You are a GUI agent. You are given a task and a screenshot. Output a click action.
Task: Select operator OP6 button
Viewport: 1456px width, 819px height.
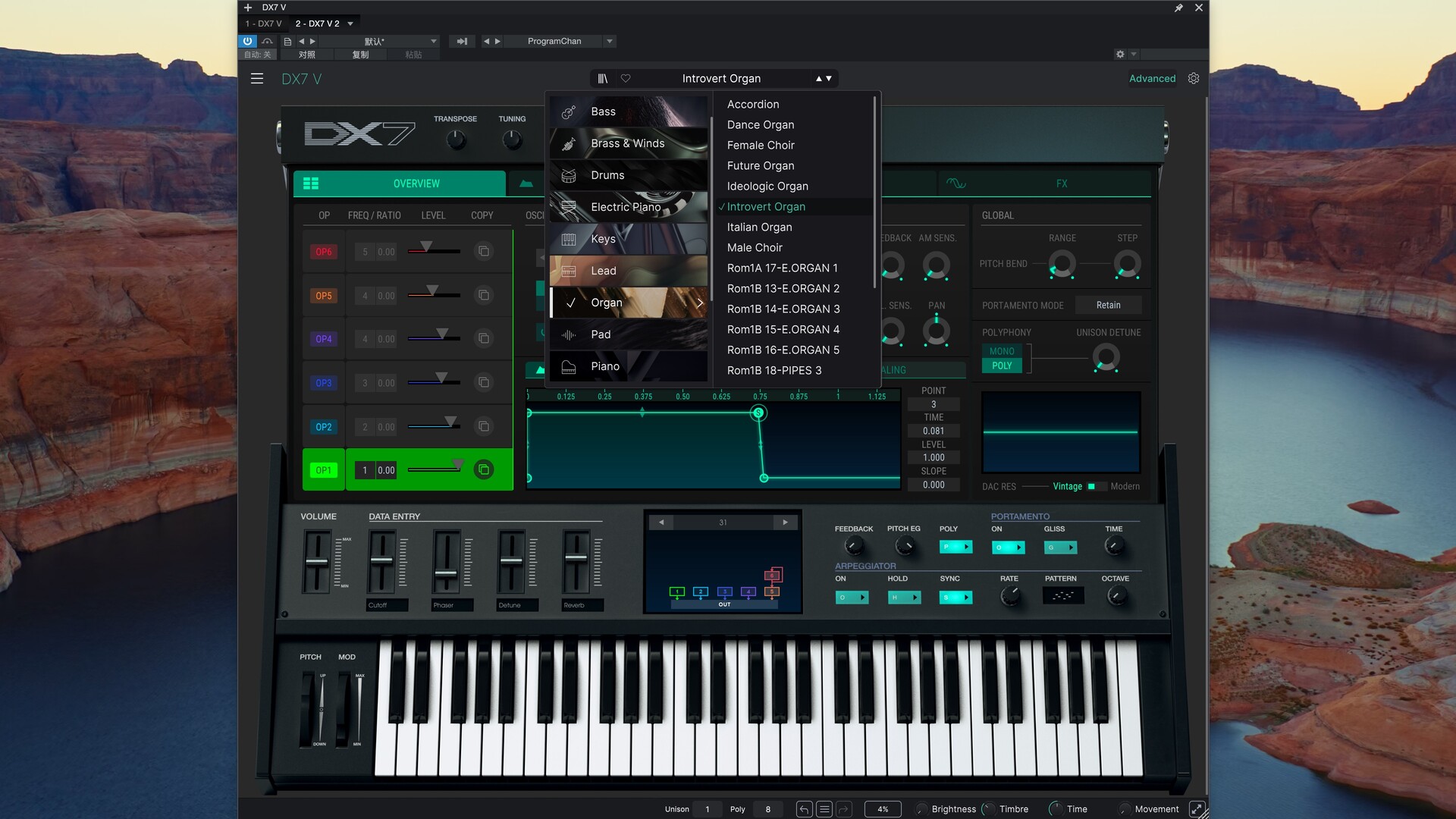point(324,252)
